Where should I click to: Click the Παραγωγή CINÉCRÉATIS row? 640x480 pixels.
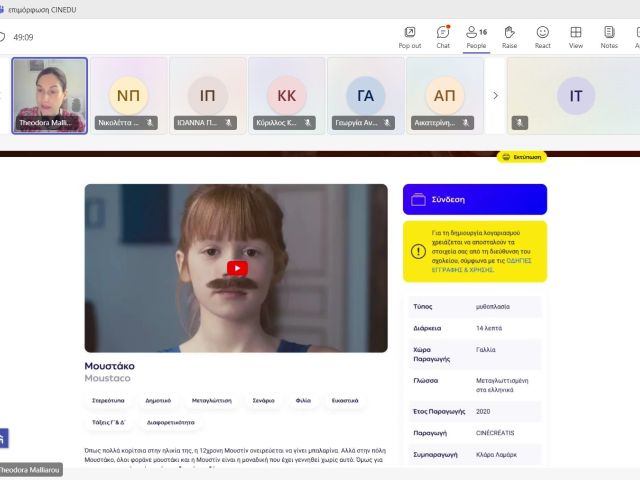475,433
